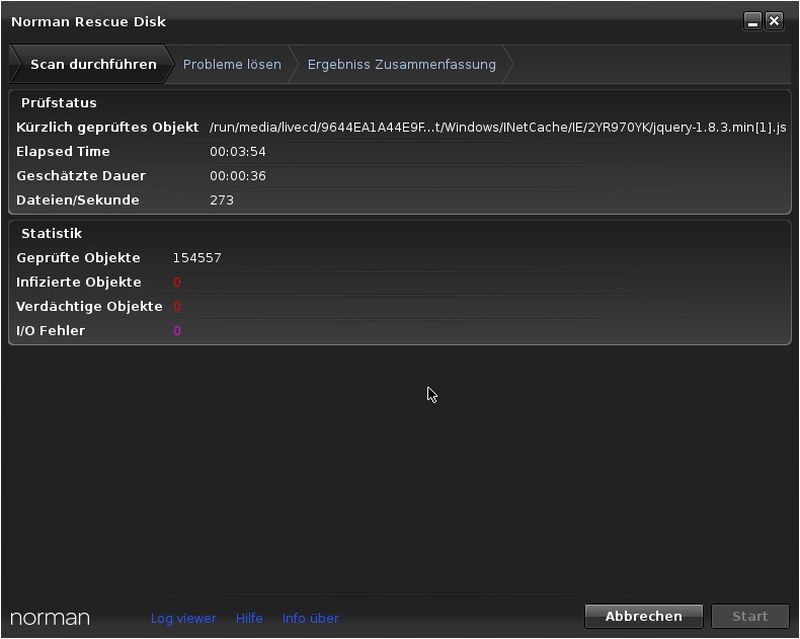The image size is (800, 639).
Task: Minimize the Norman Rescue Disk window
Action: pos(753,21)
